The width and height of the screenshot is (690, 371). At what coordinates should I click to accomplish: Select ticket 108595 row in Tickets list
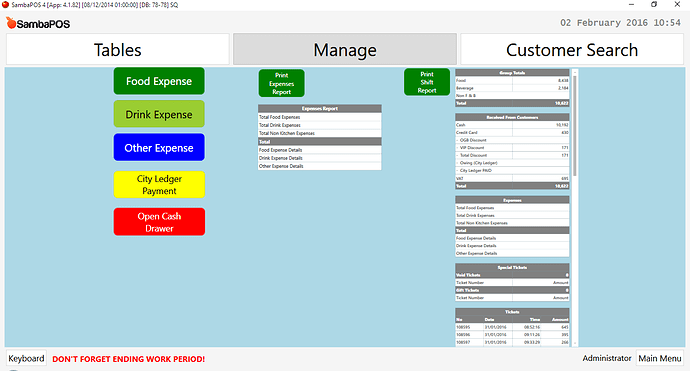(512, 327)
